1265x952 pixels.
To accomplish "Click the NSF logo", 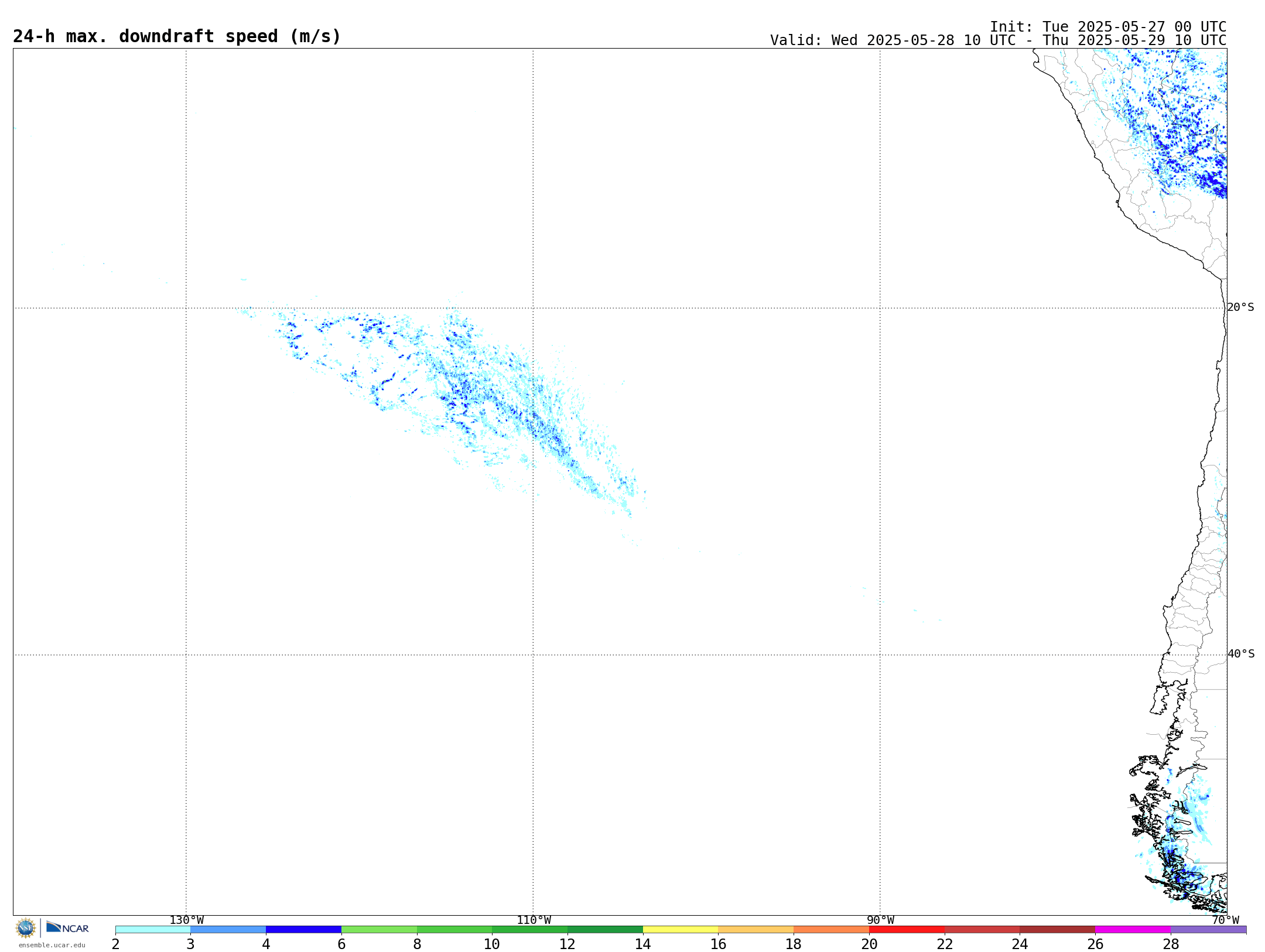I will pyautogui.click(x=26, y=928).
